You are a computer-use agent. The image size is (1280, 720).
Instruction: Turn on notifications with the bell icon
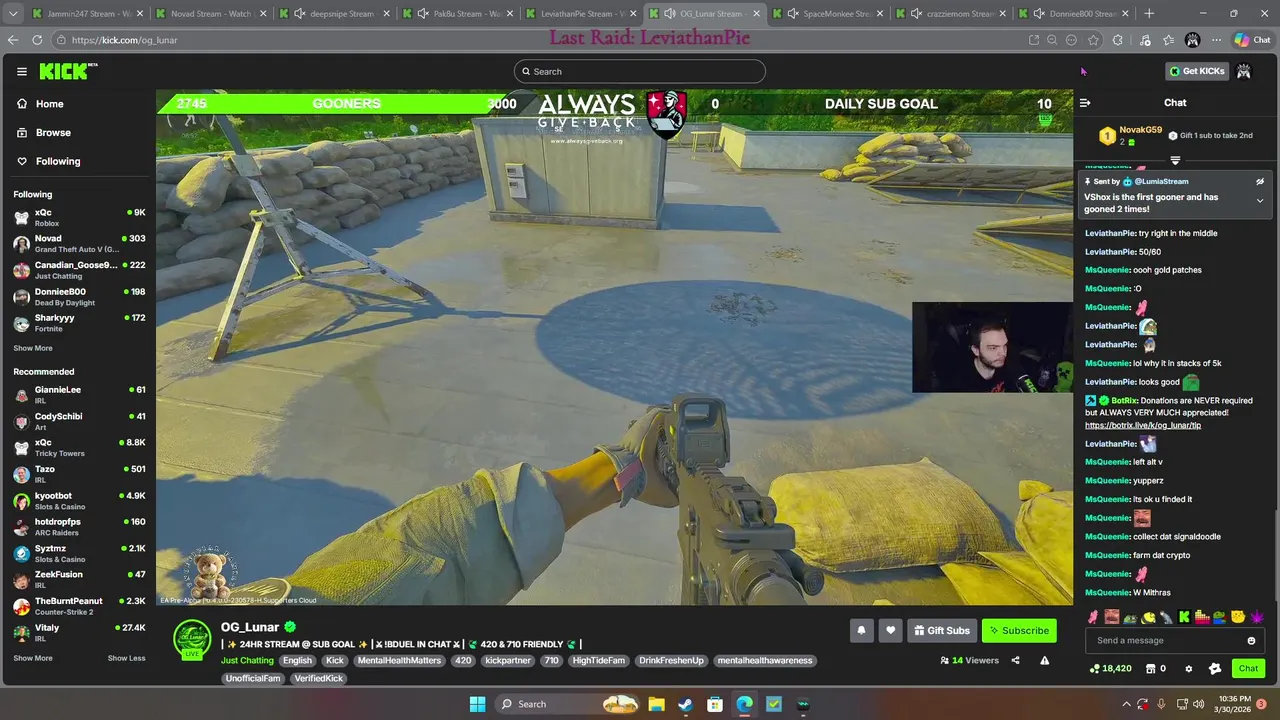click(861, 631)
